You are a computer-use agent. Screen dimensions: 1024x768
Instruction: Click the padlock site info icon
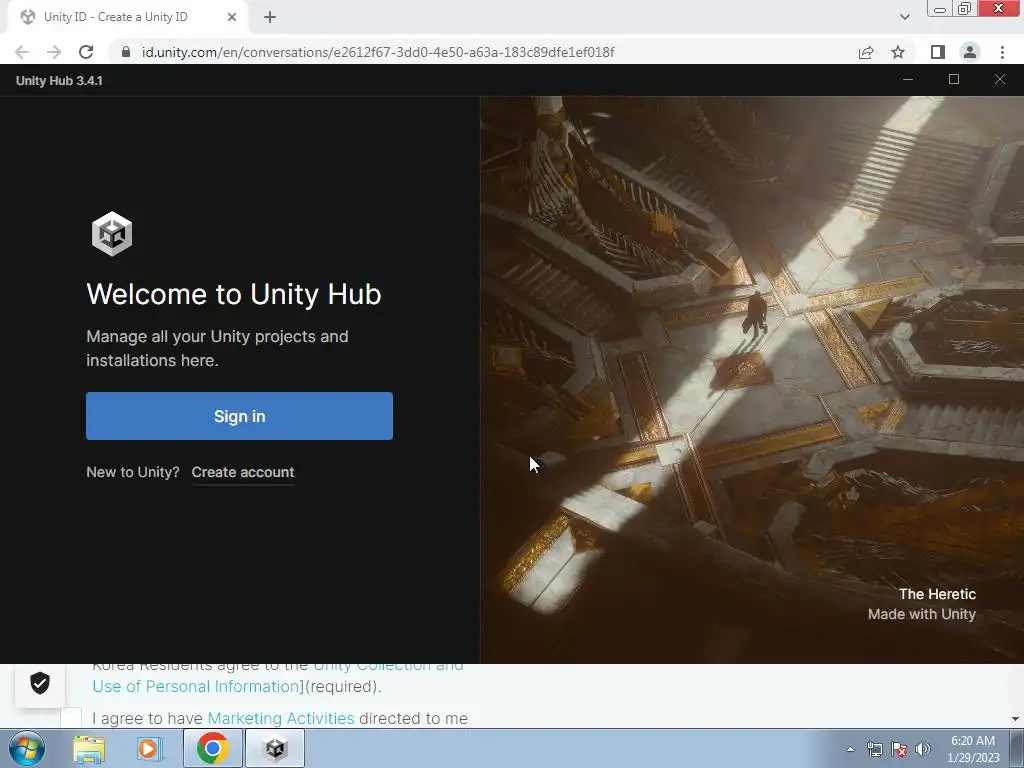click(126, 52)
